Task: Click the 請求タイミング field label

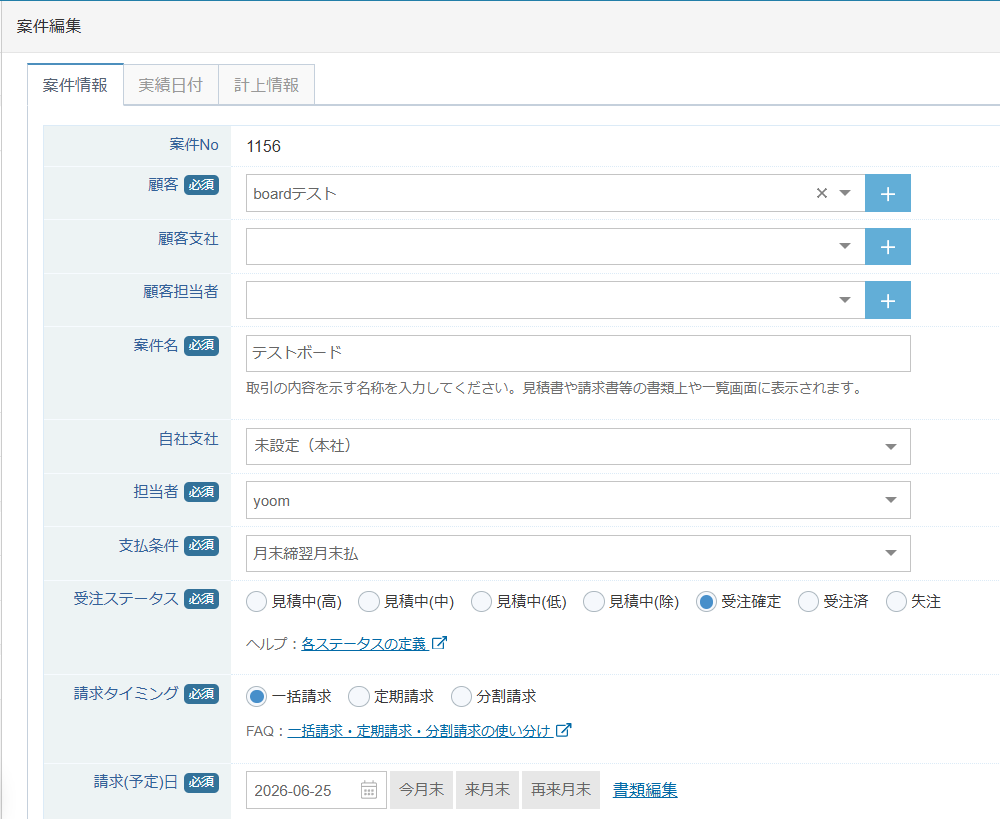Action: point(126,693)
